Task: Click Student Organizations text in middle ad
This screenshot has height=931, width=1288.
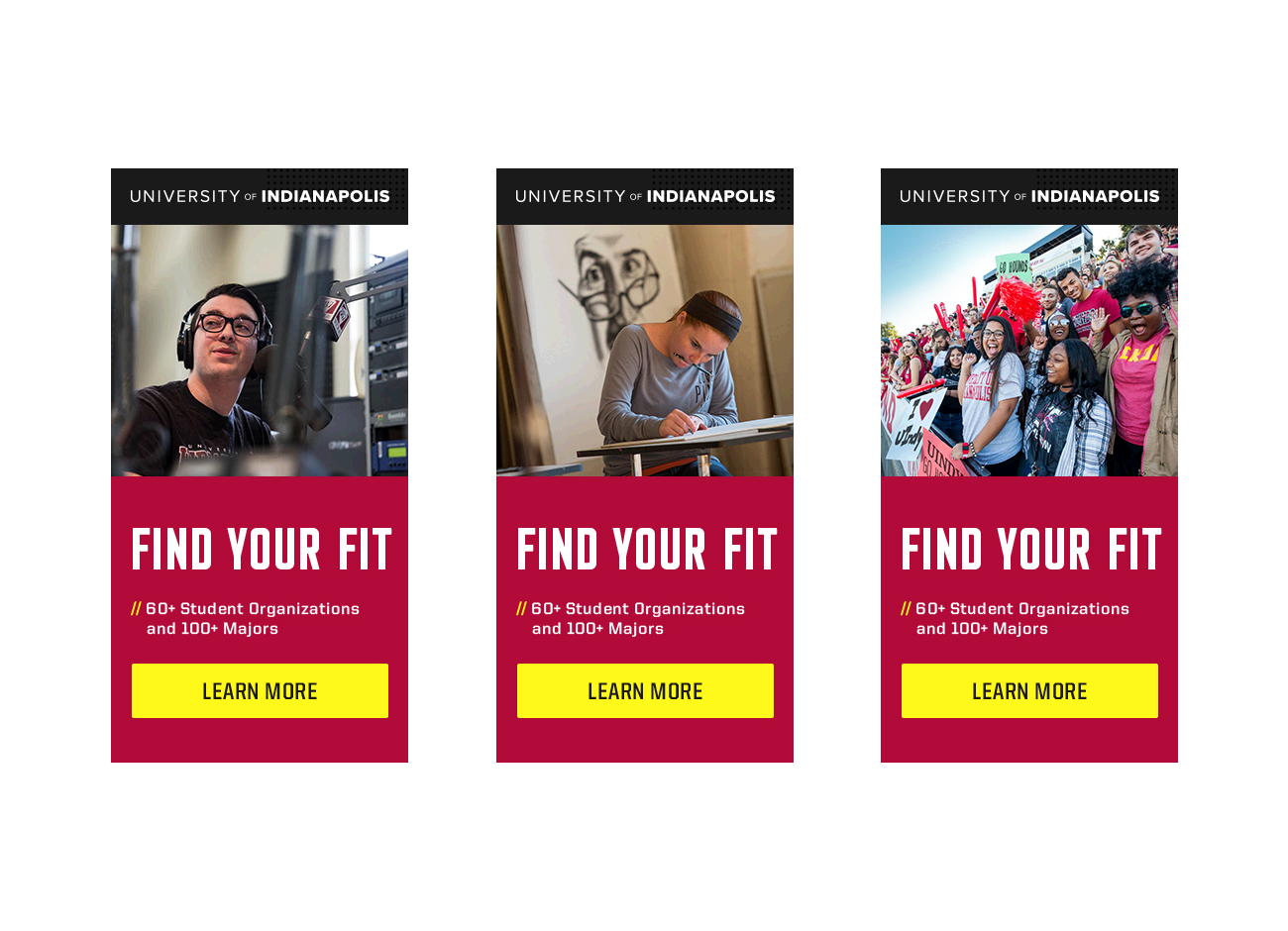Action: [655, 608]
